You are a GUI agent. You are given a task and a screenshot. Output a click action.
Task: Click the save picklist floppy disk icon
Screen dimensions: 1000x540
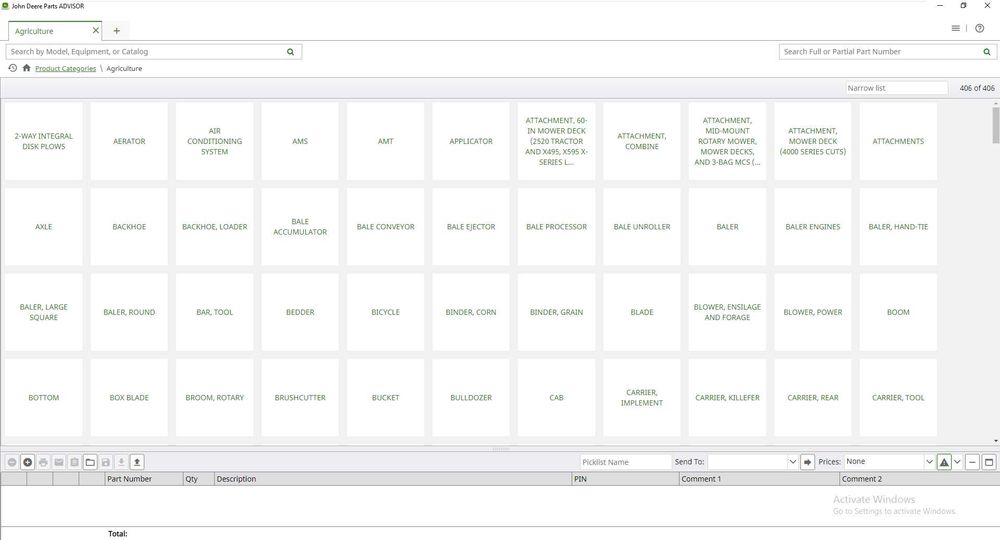pyautogui.click(x=105, y=462)
